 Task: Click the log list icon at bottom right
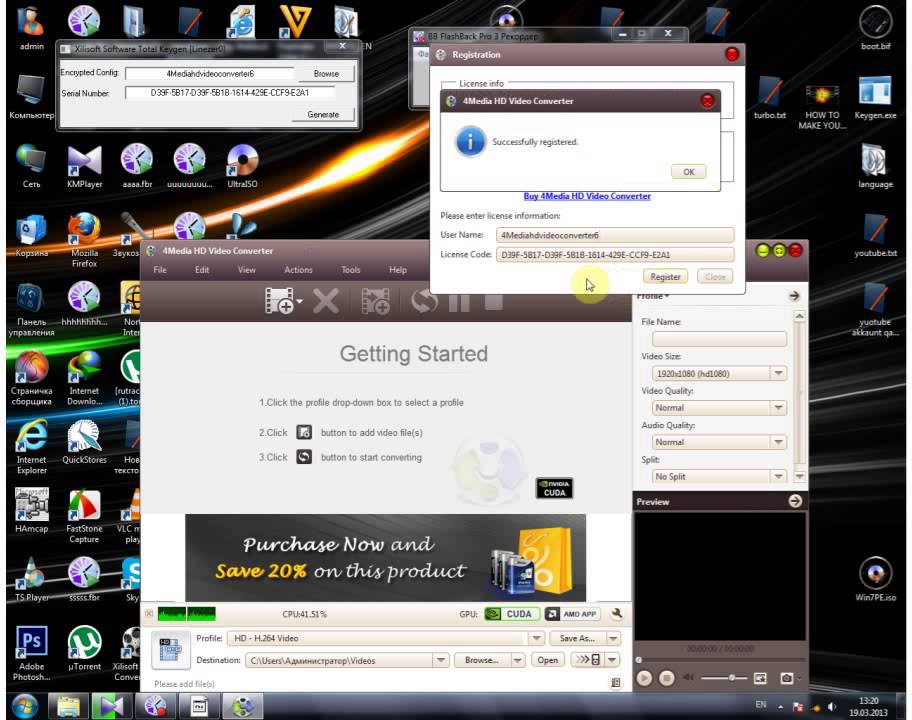tap(615, 683)
